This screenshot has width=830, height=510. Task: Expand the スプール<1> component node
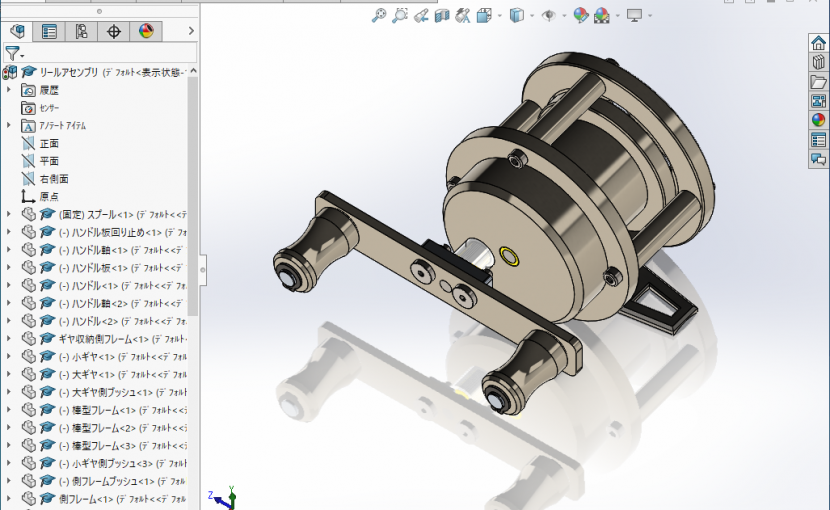click(9, 214)
